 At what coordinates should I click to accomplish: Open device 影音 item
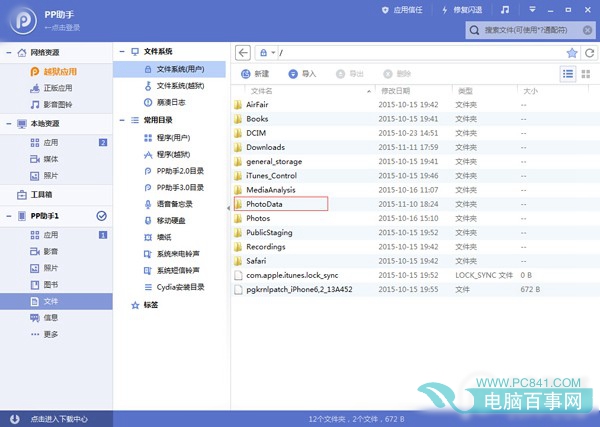coord(44,251)
